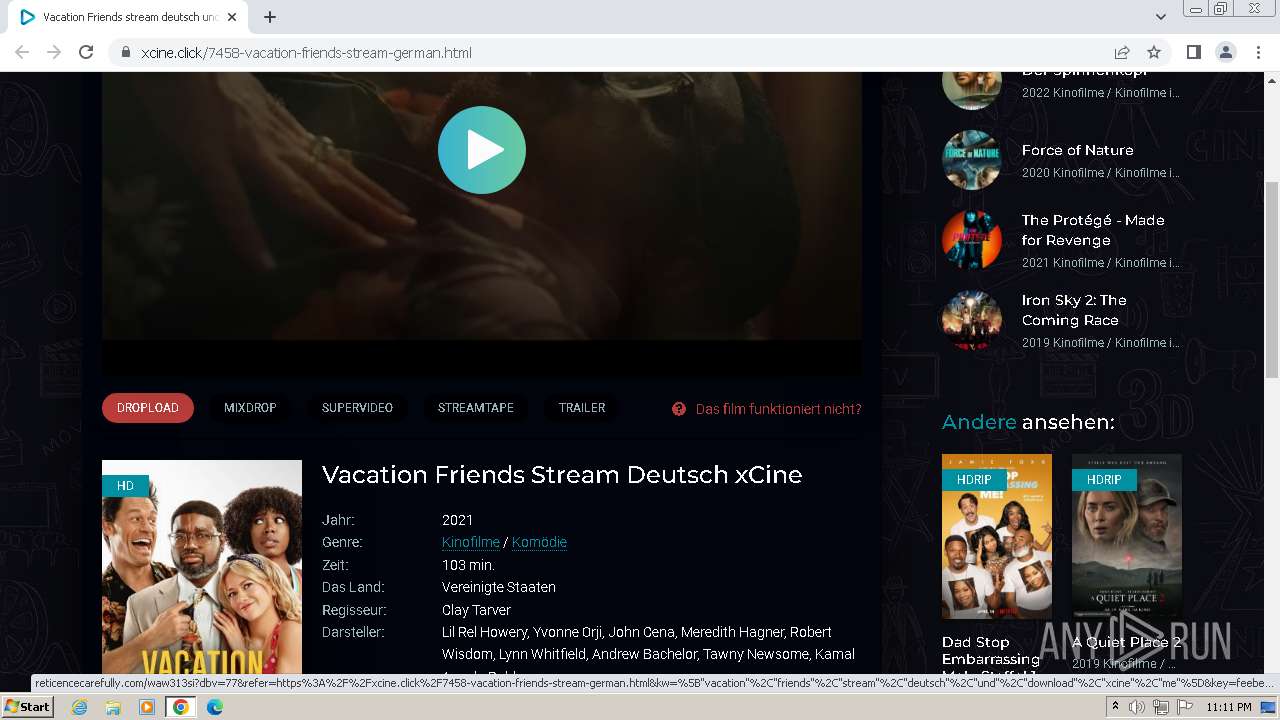
Task: Switch to MIXDROP player source
Action: point(250,408)
